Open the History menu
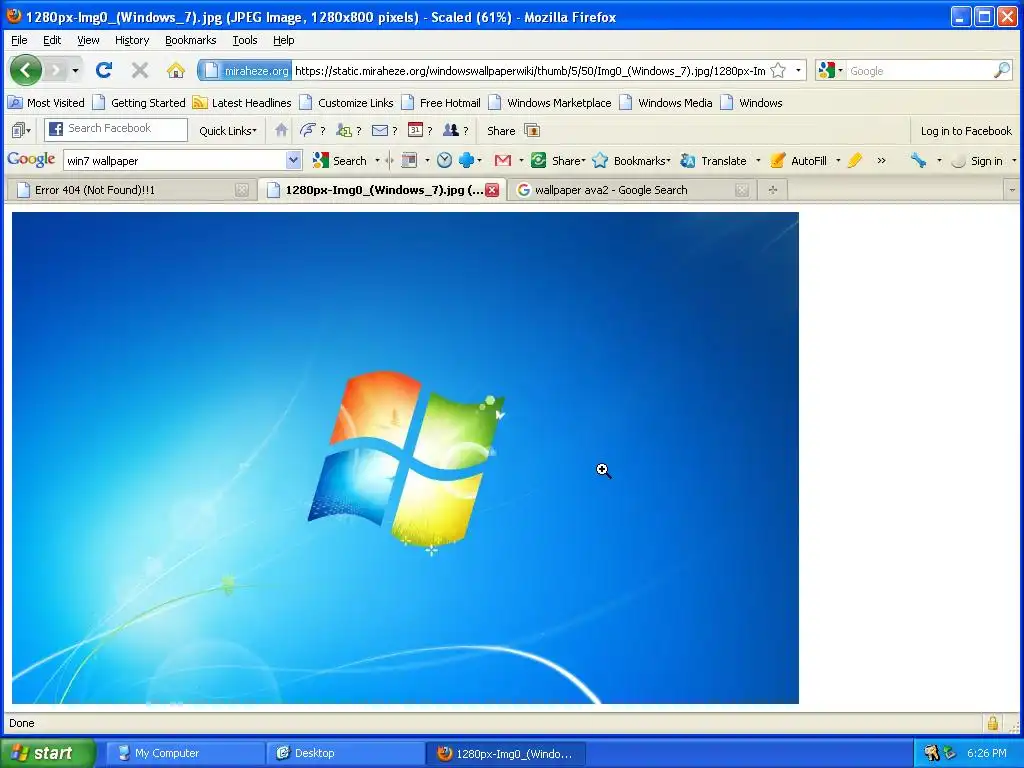The width and height of the screenshot is (1024, 768). [x=132, y=40]
